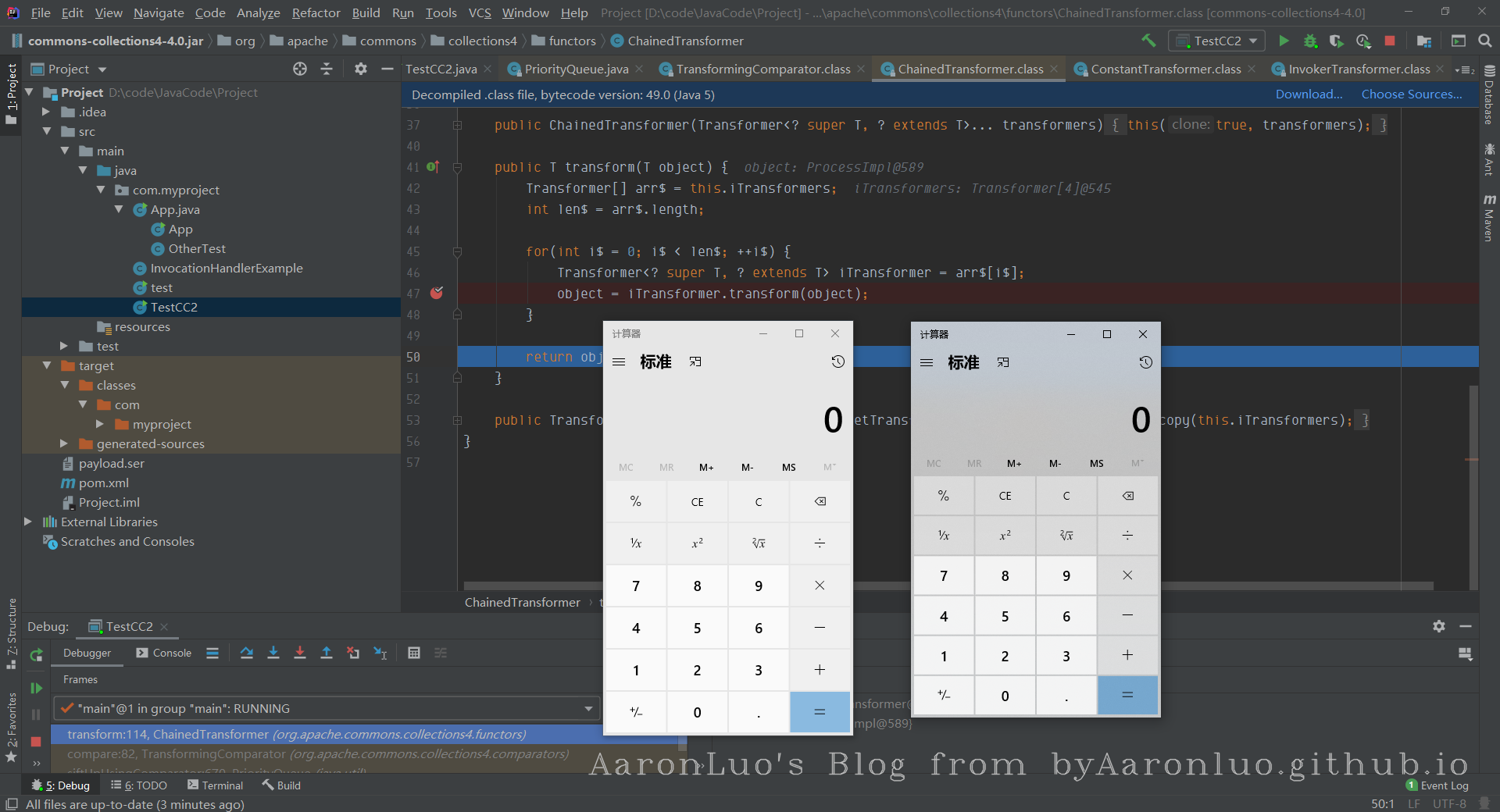Toggle the breakpoint on line 47
The height and width of the screenshot is (812, 1500).
(437, 294)
